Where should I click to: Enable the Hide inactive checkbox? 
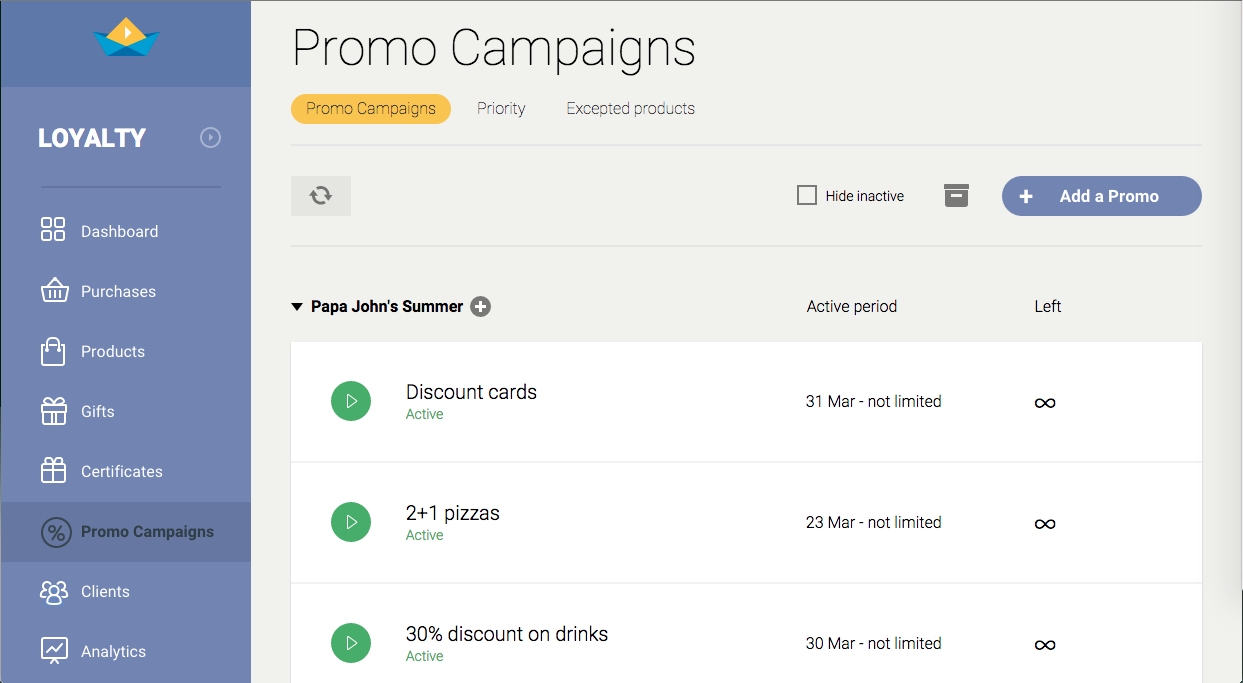coord(807,195)
